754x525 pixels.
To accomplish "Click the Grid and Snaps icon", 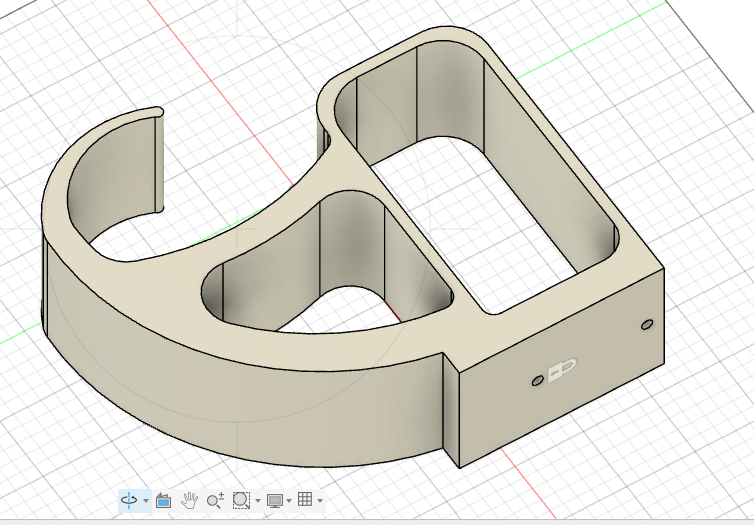I will click(x=306, y=499).
